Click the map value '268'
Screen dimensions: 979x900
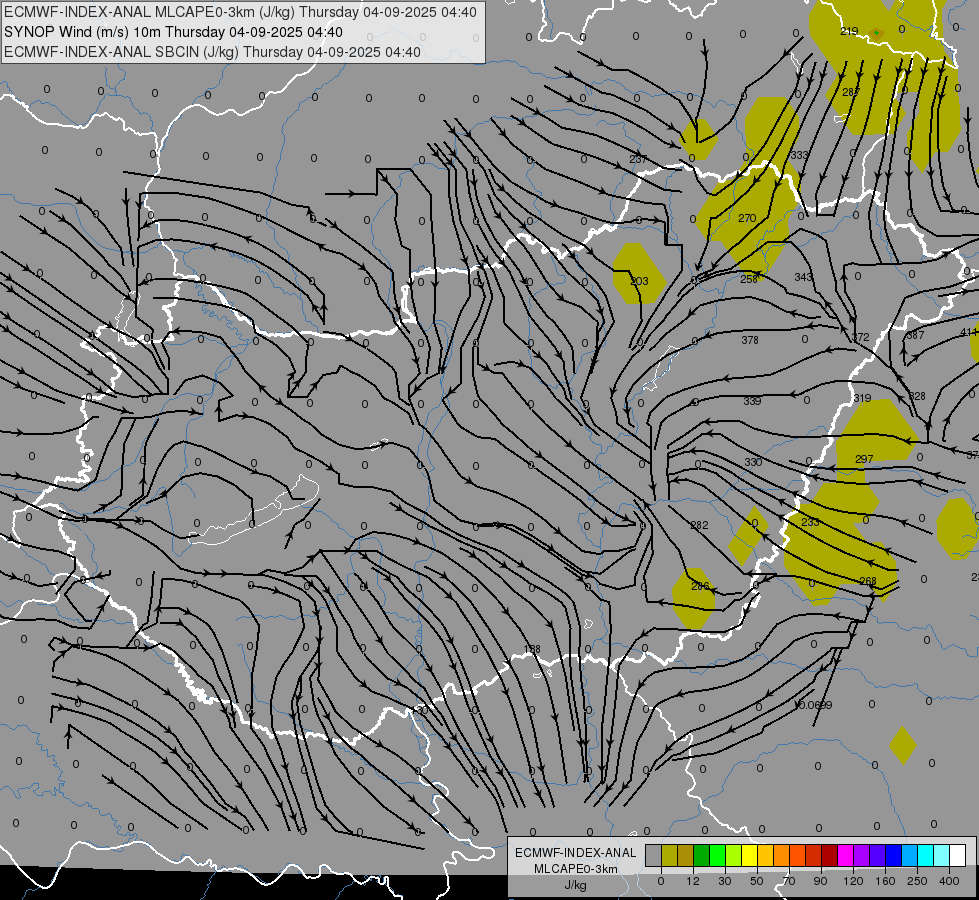(868, 581)
